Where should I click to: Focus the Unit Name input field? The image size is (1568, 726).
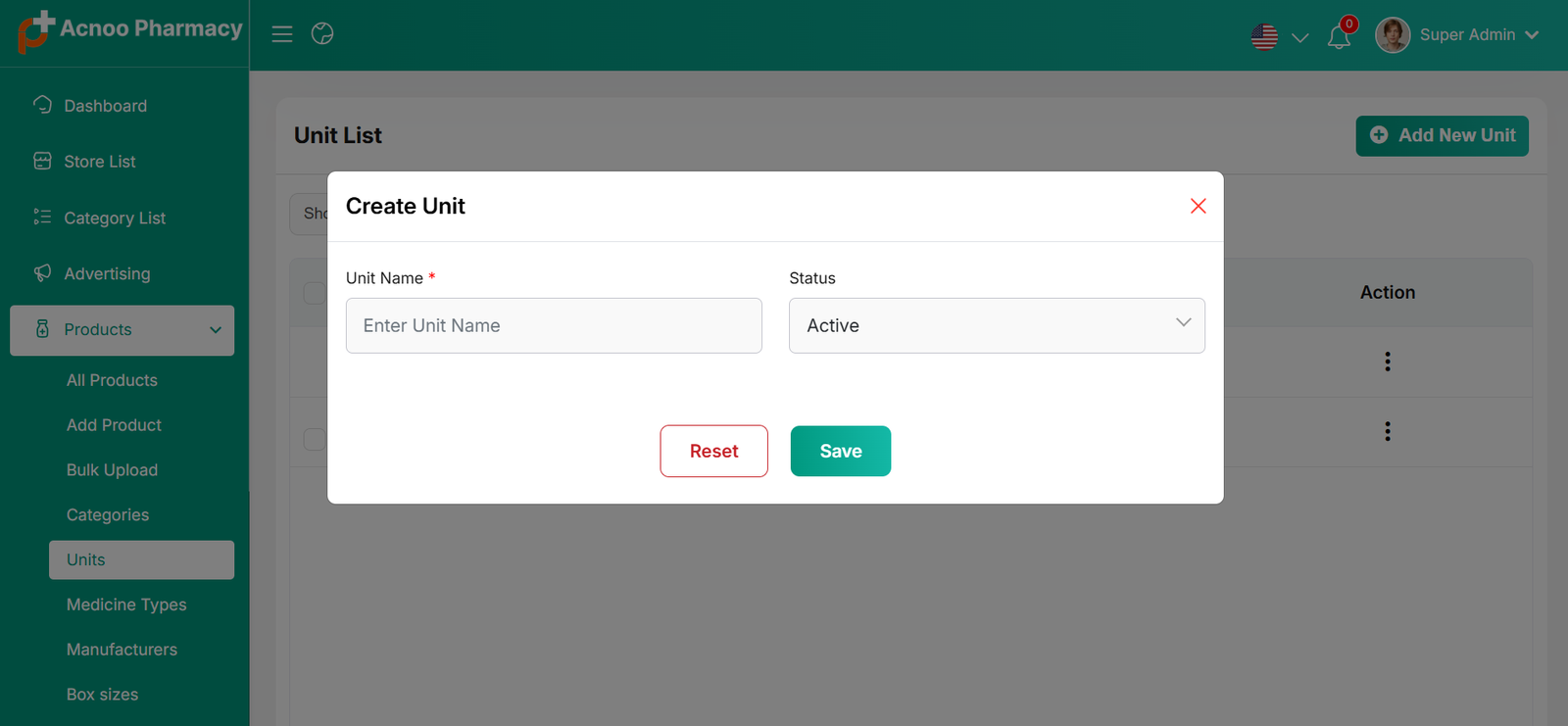(554, 325)
